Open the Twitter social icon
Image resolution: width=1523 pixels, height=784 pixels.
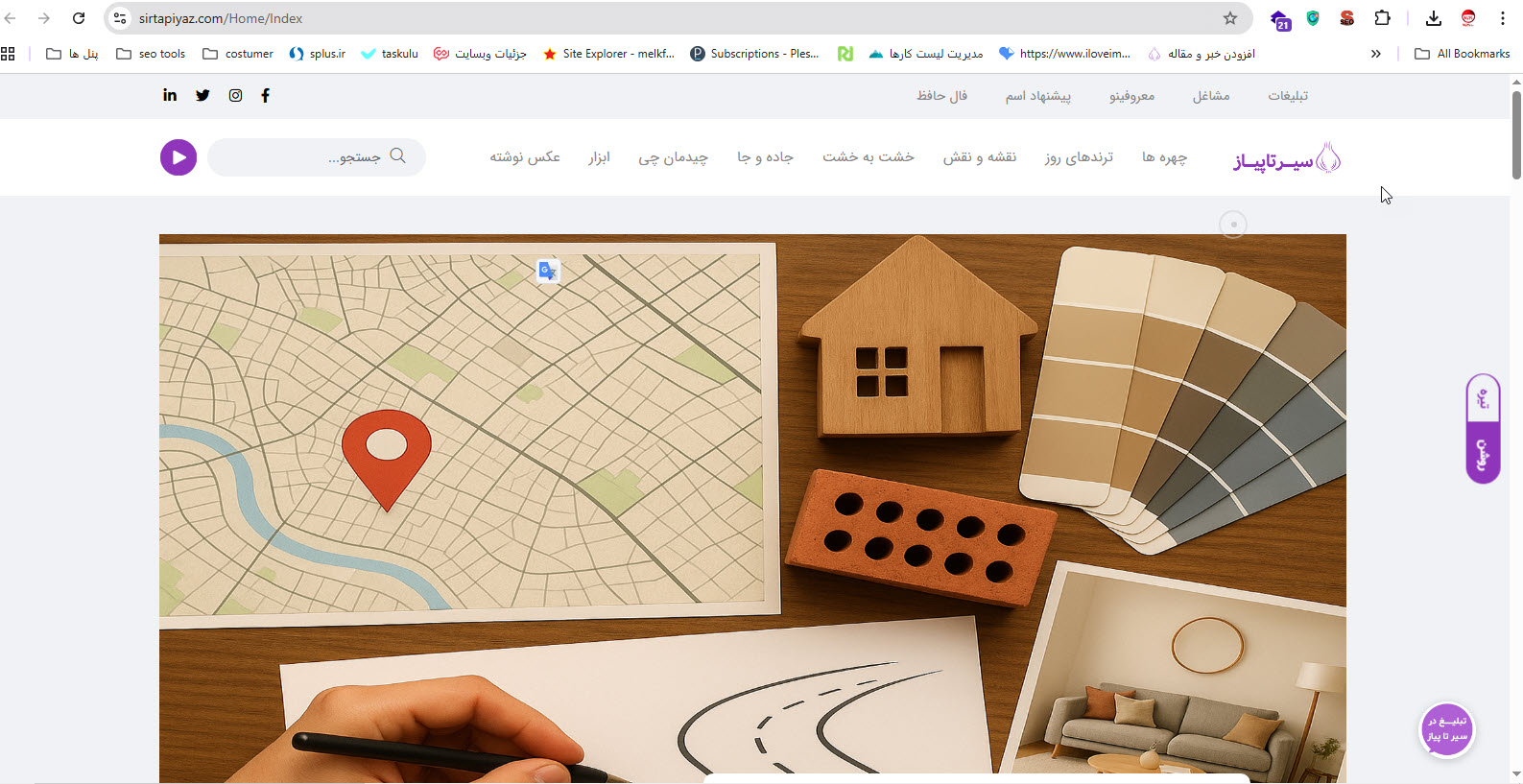[202, 95]
